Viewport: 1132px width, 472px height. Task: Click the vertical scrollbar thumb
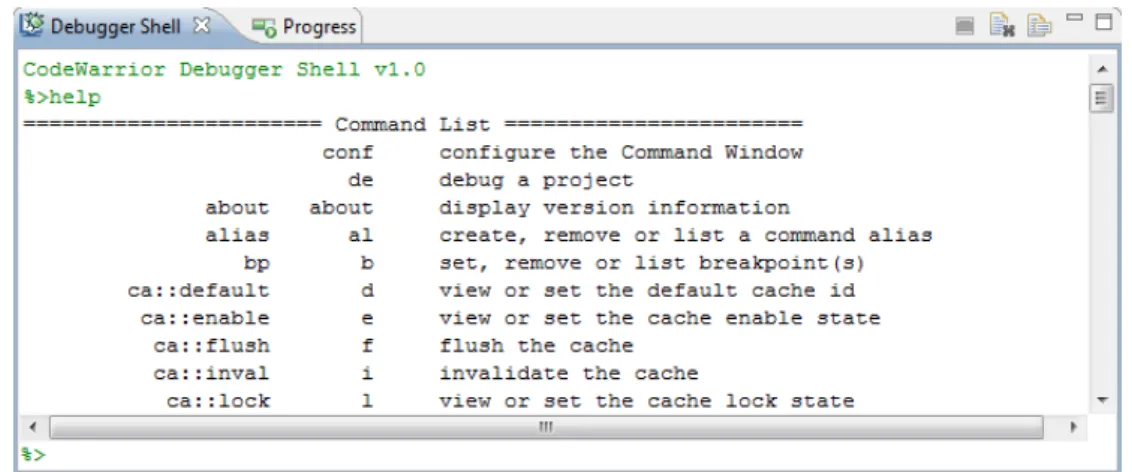[1102, 97]
